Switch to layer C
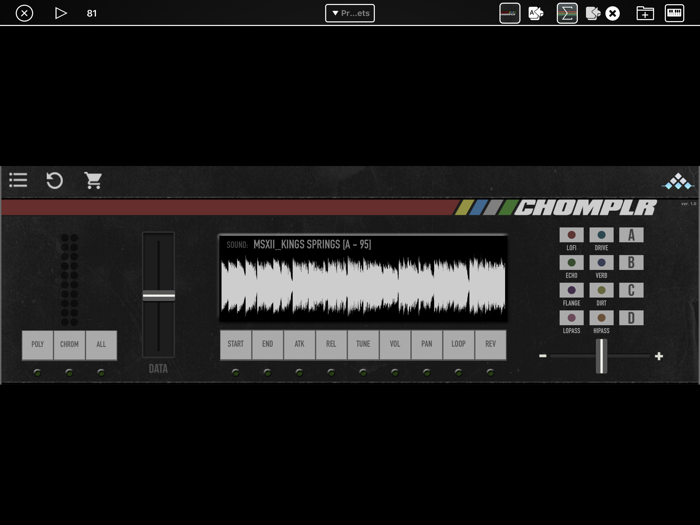Image resolution: width=700 pixels, height=525 pixels. click(631, 290)
